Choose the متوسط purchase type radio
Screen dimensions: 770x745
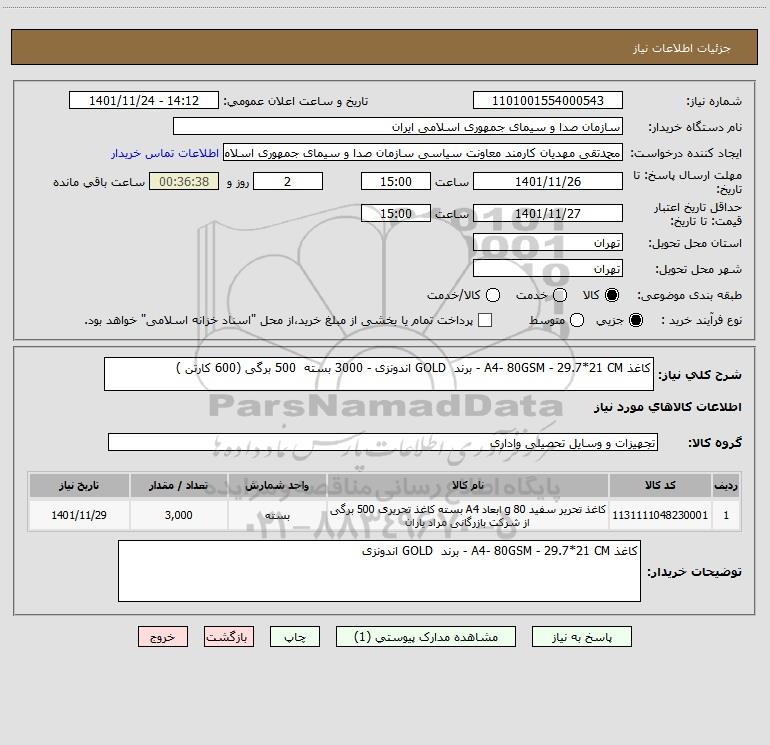click(x=577, y=320)
